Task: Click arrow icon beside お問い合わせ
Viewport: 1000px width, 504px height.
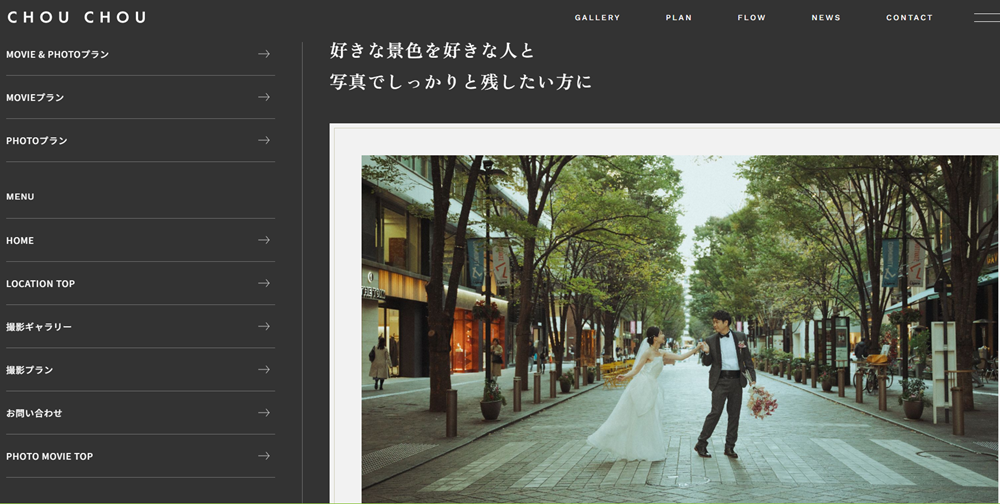Action: [264, 412]
